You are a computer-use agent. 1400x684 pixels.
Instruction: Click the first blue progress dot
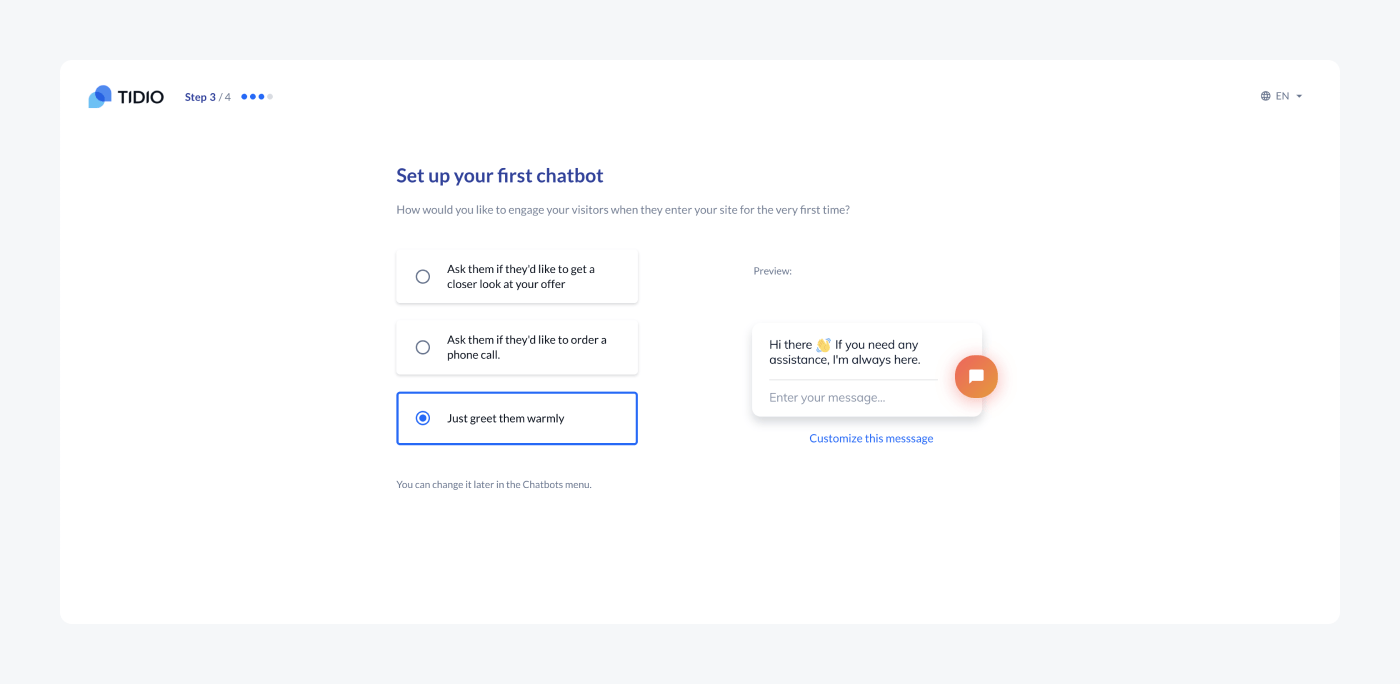tap(245, 97)
